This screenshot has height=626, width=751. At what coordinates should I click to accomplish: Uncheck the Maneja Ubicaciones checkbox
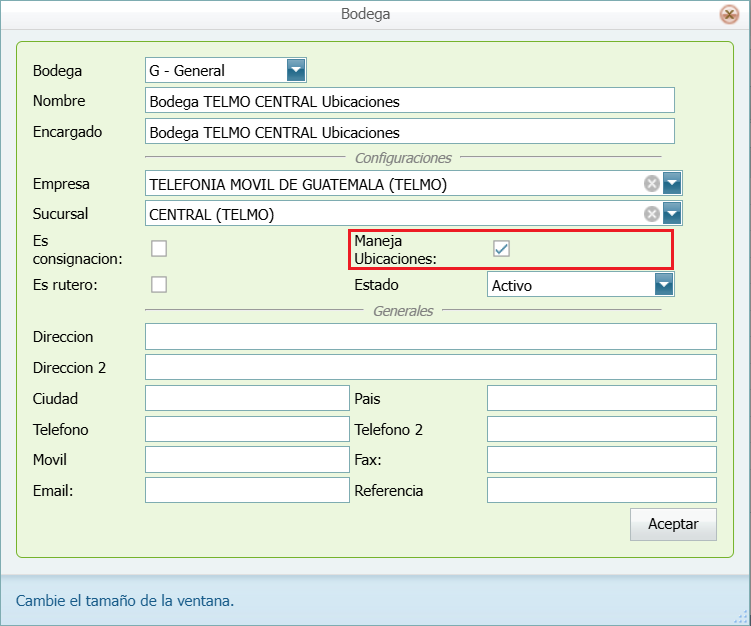502,249
